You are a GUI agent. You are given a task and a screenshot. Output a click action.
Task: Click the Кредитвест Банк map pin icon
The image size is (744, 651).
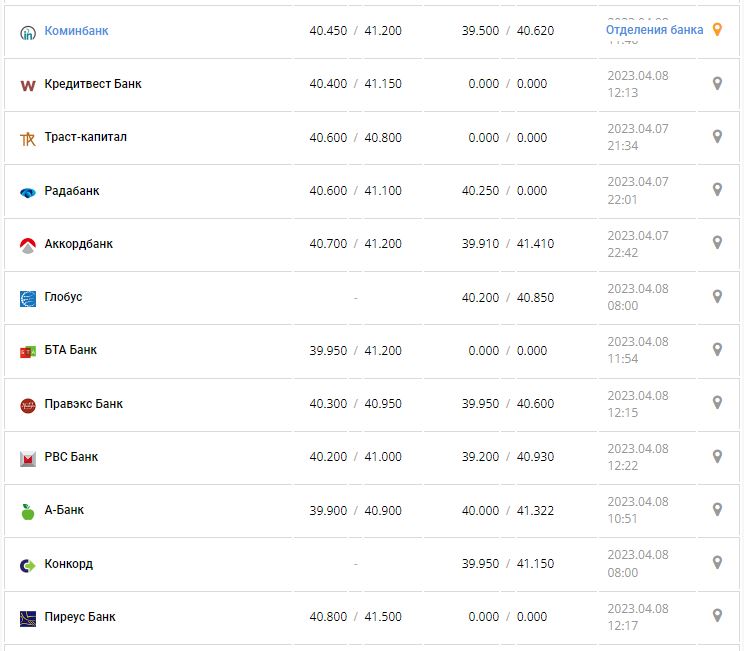click(x=717, y=84)
